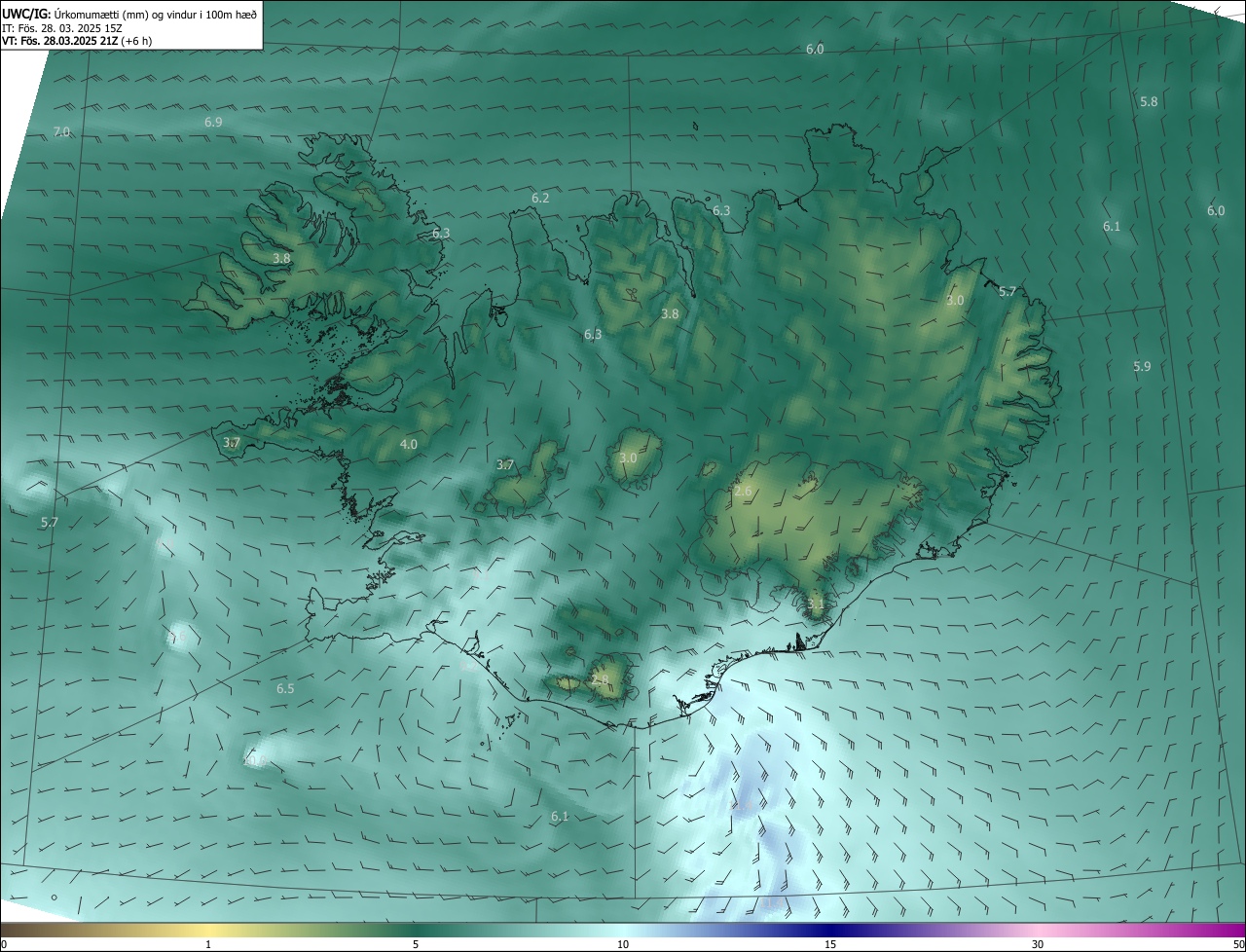Image resolution: width=1246 pixels, height=952 pixels.
Task: Click the 10.0 value in the bright offshore patch
Action: (x=255, y=760)
